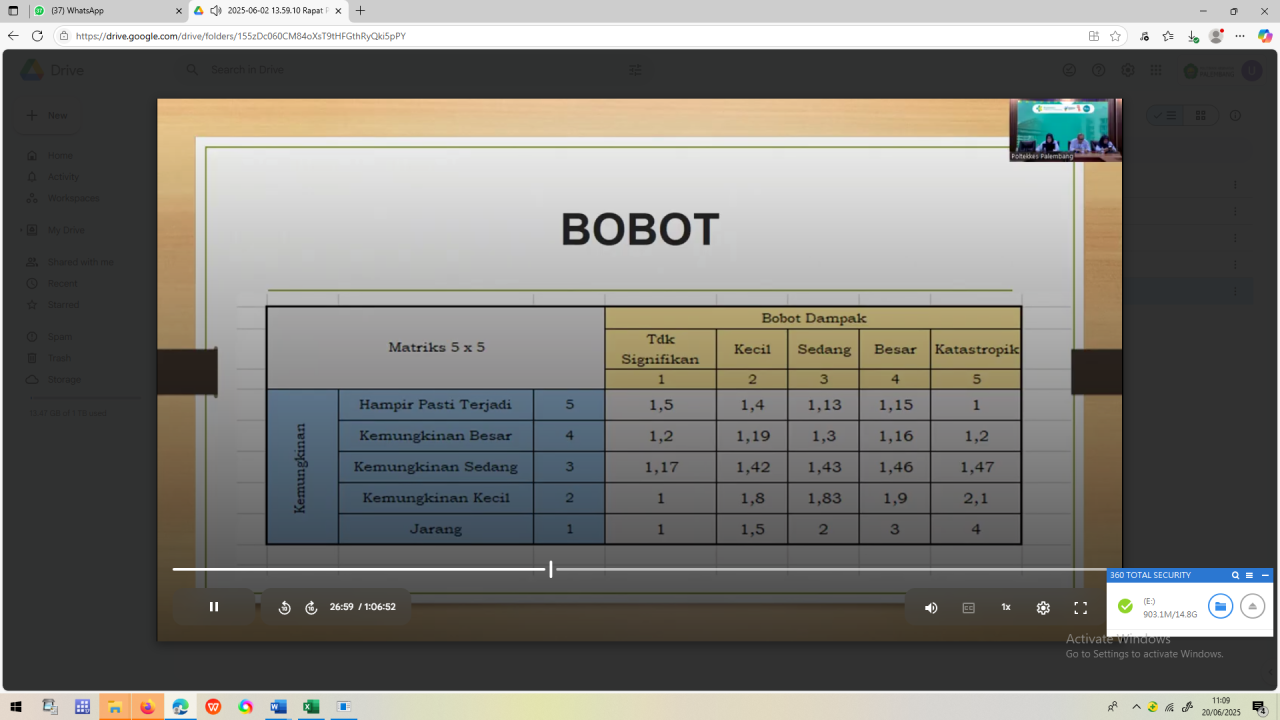The width and height of the screenshot is (1280, 720).
Task: Open folder in 360 Total Security popup
Action: tap(1220, 606)
